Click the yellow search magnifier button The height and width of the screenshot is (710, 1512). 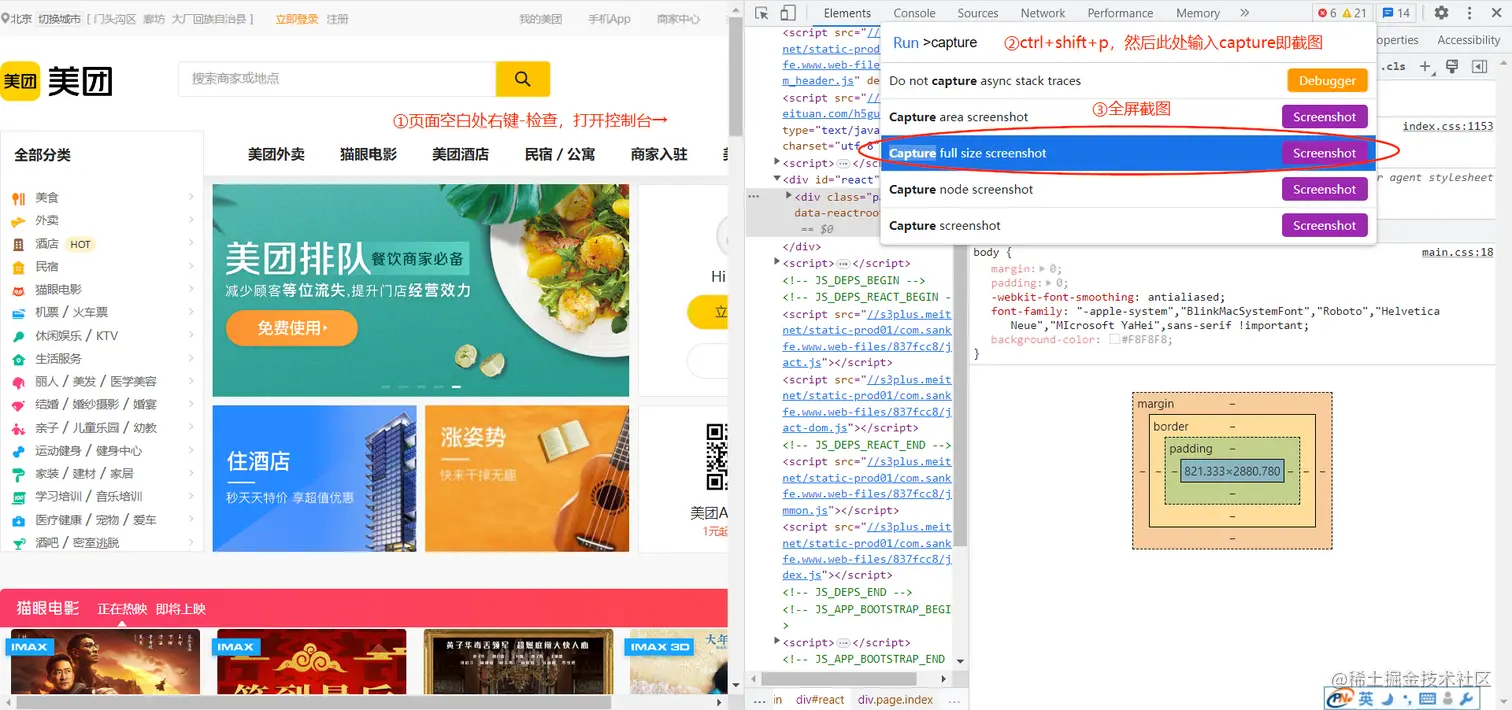tap(522, 79)
